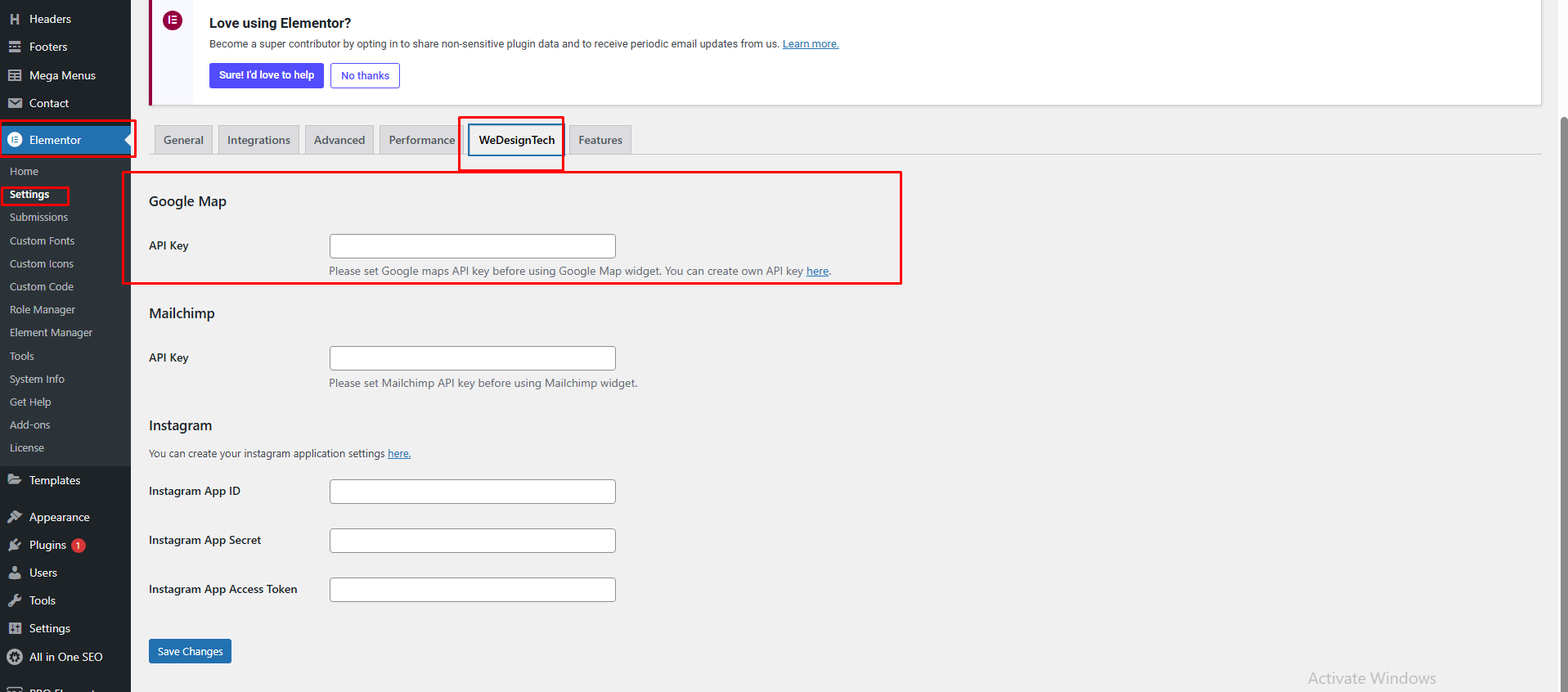The height and width of the screenshot is (692, 1568).
Task: Click the Instagram App ID field
Action: pos(473,492)
